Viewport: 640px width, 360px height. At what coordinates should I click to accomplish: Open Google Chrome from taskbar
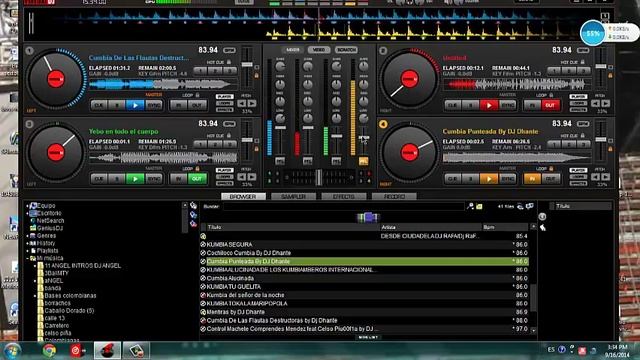pos(49,351)
